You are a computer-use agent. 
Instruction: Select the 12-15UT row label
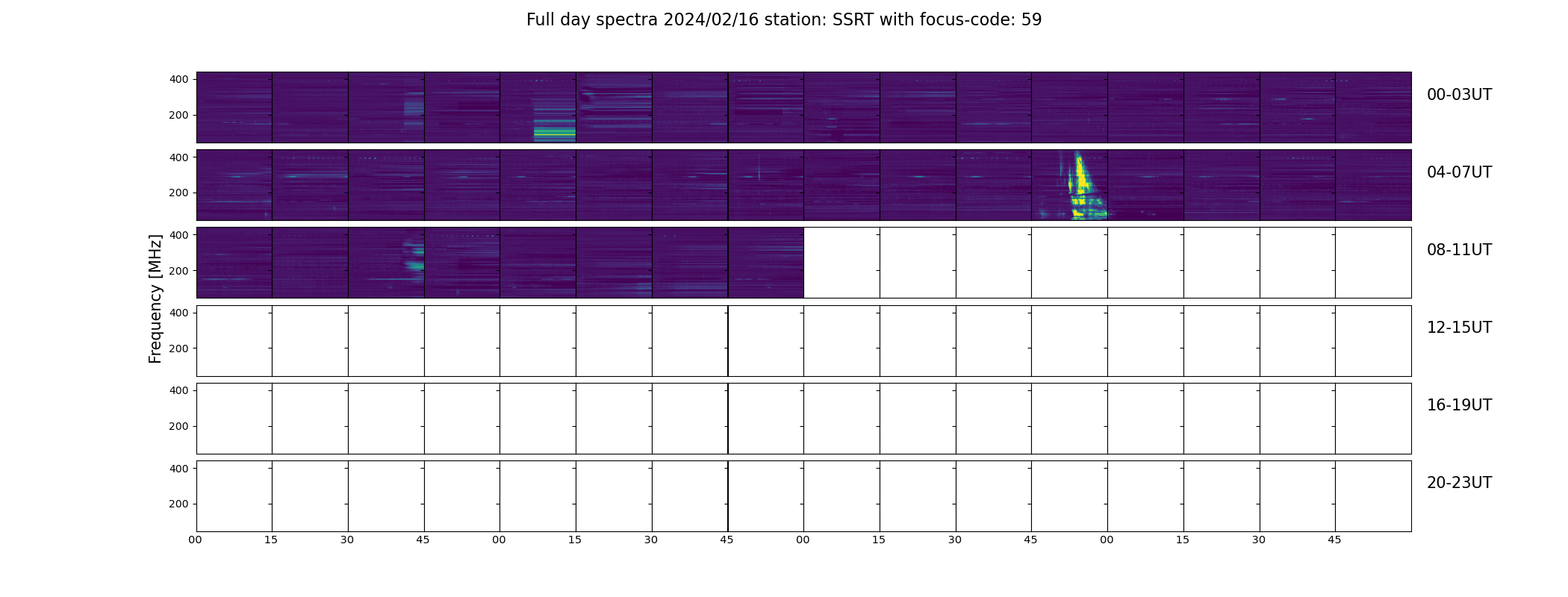point(1459,328)
